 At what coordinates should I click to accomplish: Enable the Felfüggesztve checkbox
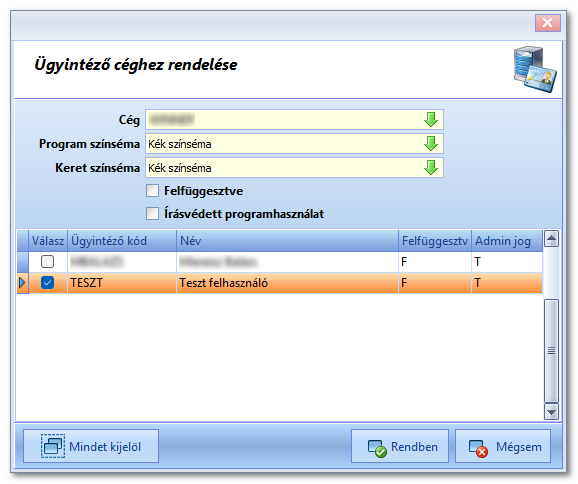(152, 191)
